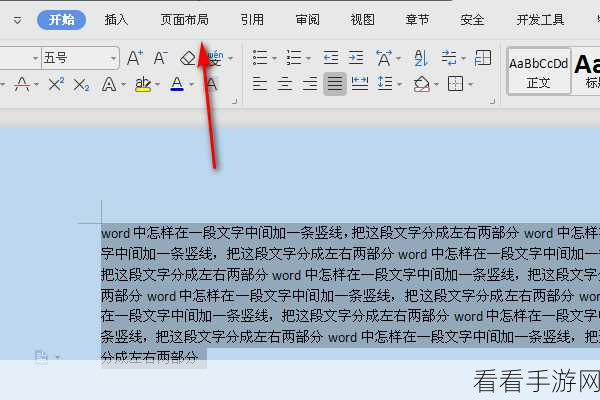Image resolution: width=600 pixels, height=400 pixels.
Task: Open the 安全 tab
Action: tap(472, 20)
